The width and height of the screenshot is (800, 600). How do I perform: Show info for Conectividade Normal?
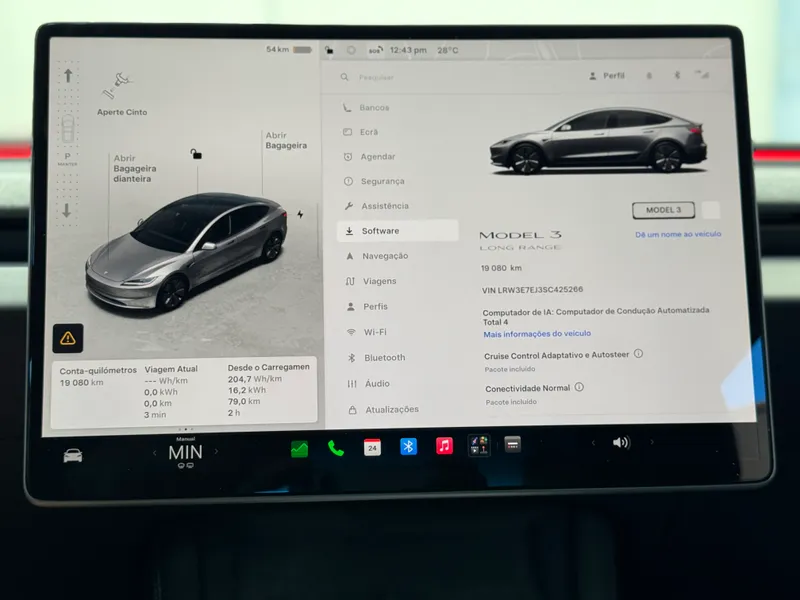pyautogui.click(x=579, y=387)
